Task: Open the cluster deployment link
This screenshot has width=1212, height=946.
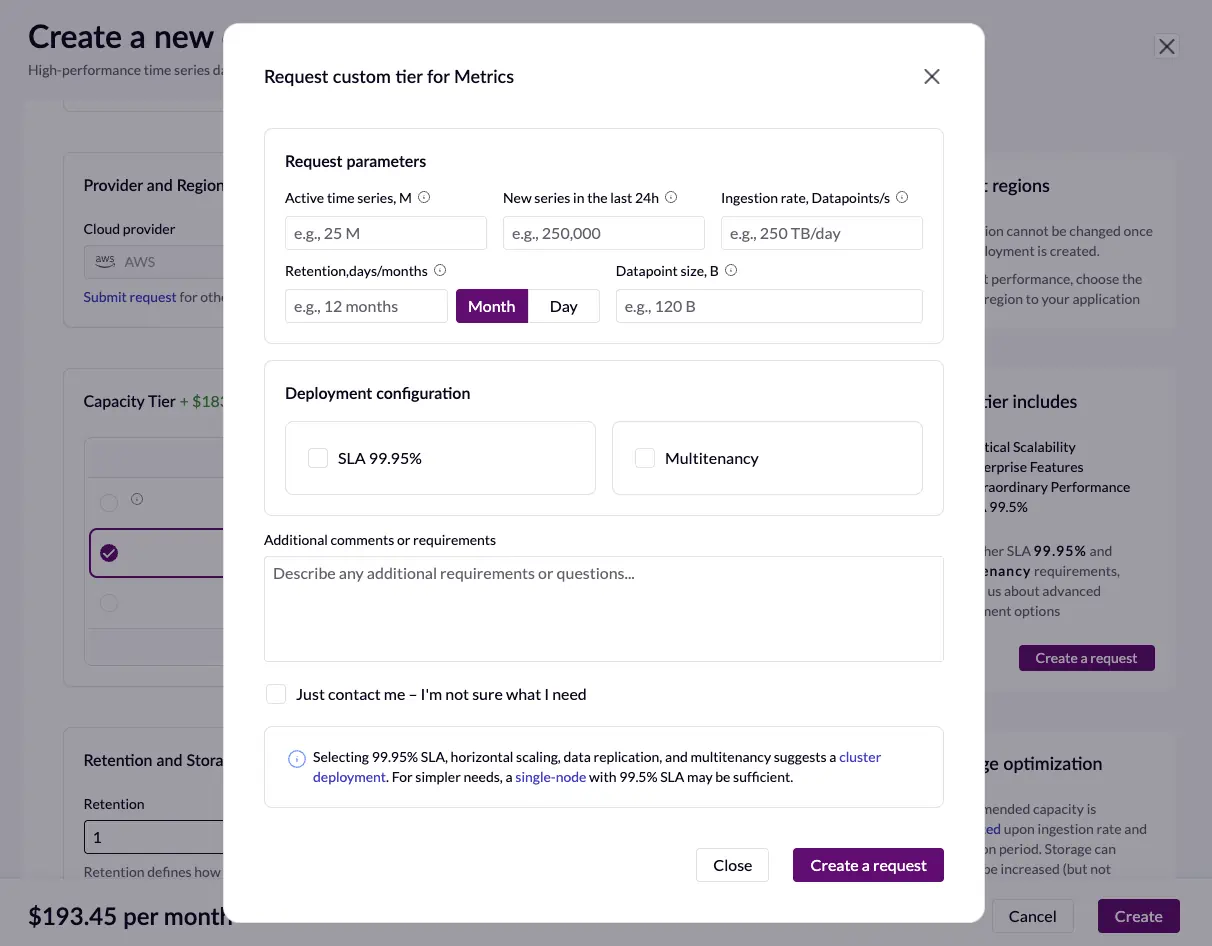Action: click(x=859, y=757)
